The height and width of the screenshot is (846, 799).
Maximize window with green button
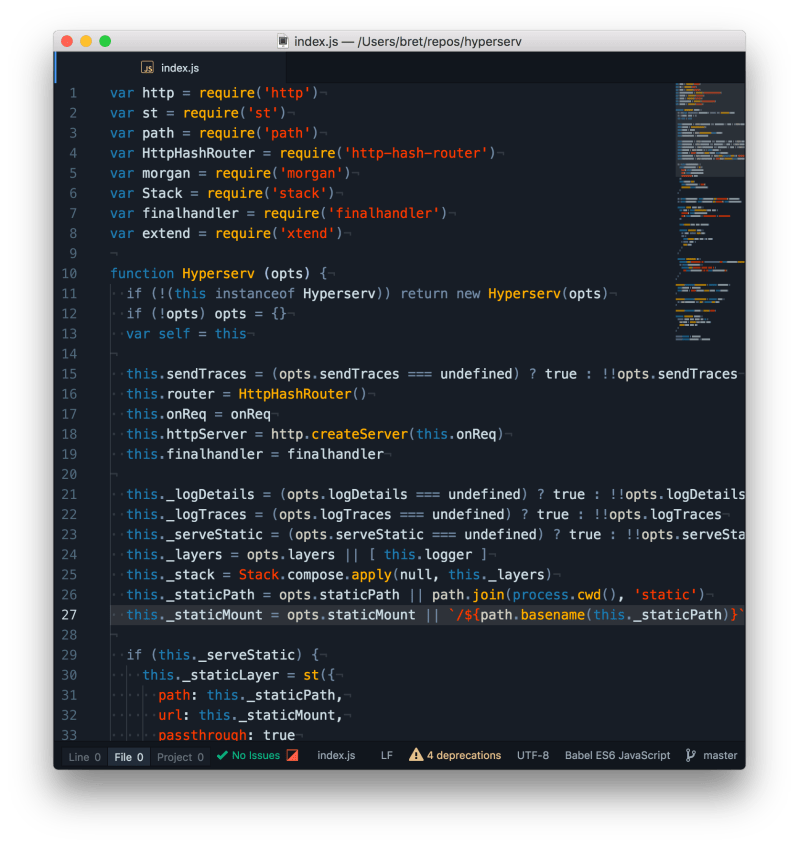[x=105, y=42]
